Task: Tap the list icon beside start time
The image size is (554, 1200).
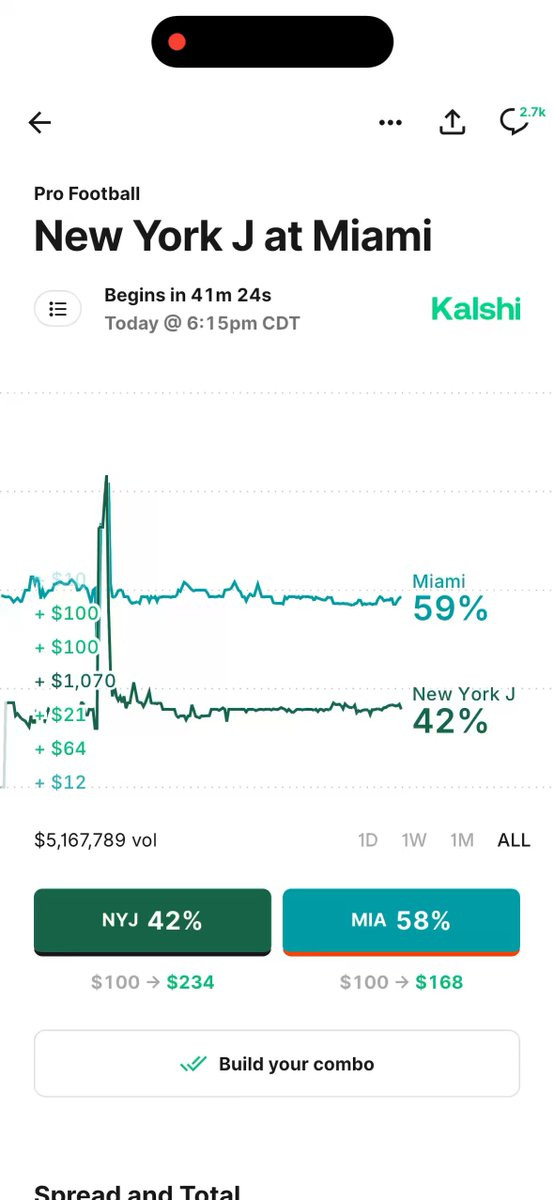Action: coord(58,309)
